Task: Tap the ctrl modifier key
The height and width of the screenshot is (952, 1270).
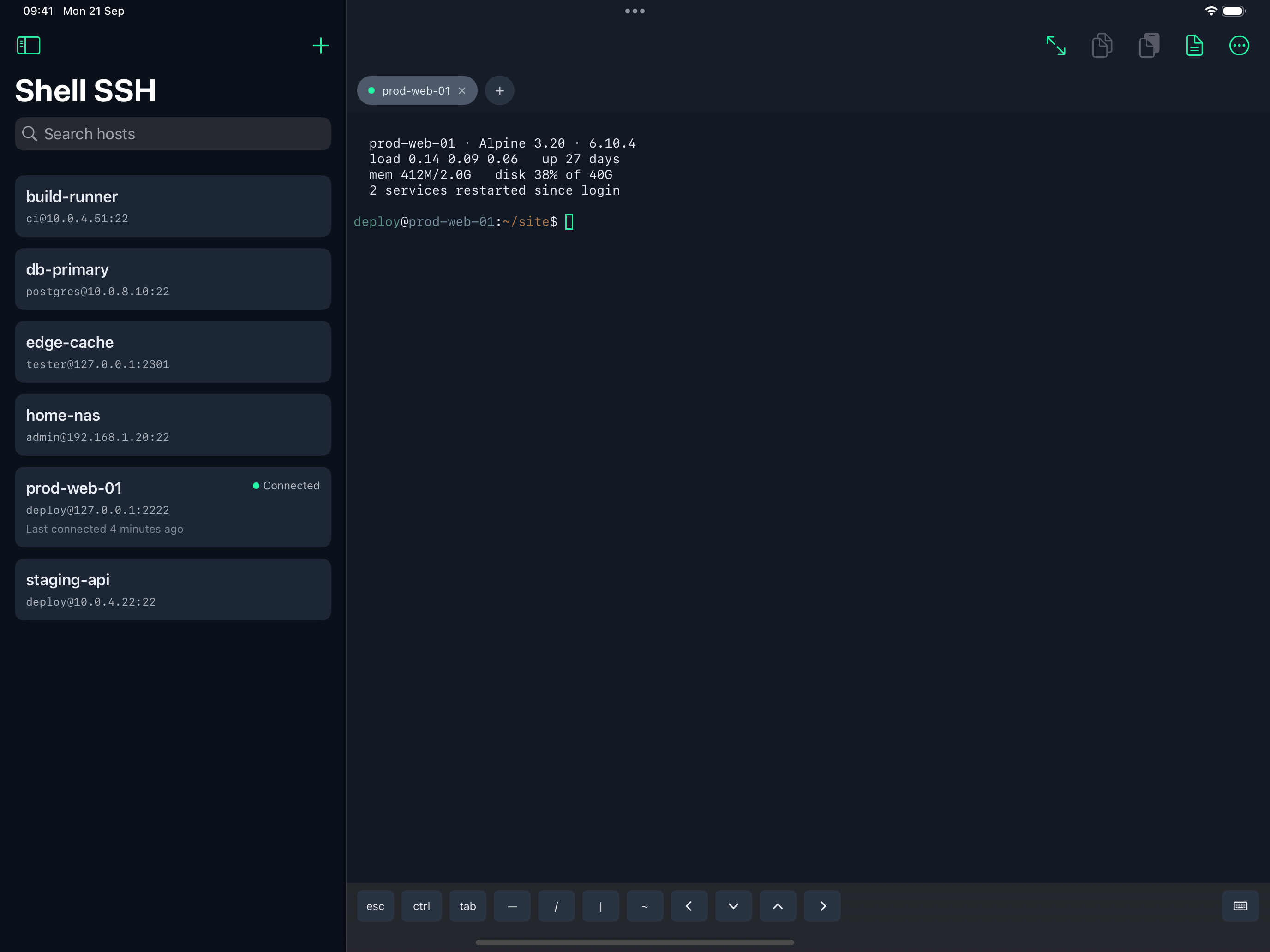Action: click(x=421, y=906)
